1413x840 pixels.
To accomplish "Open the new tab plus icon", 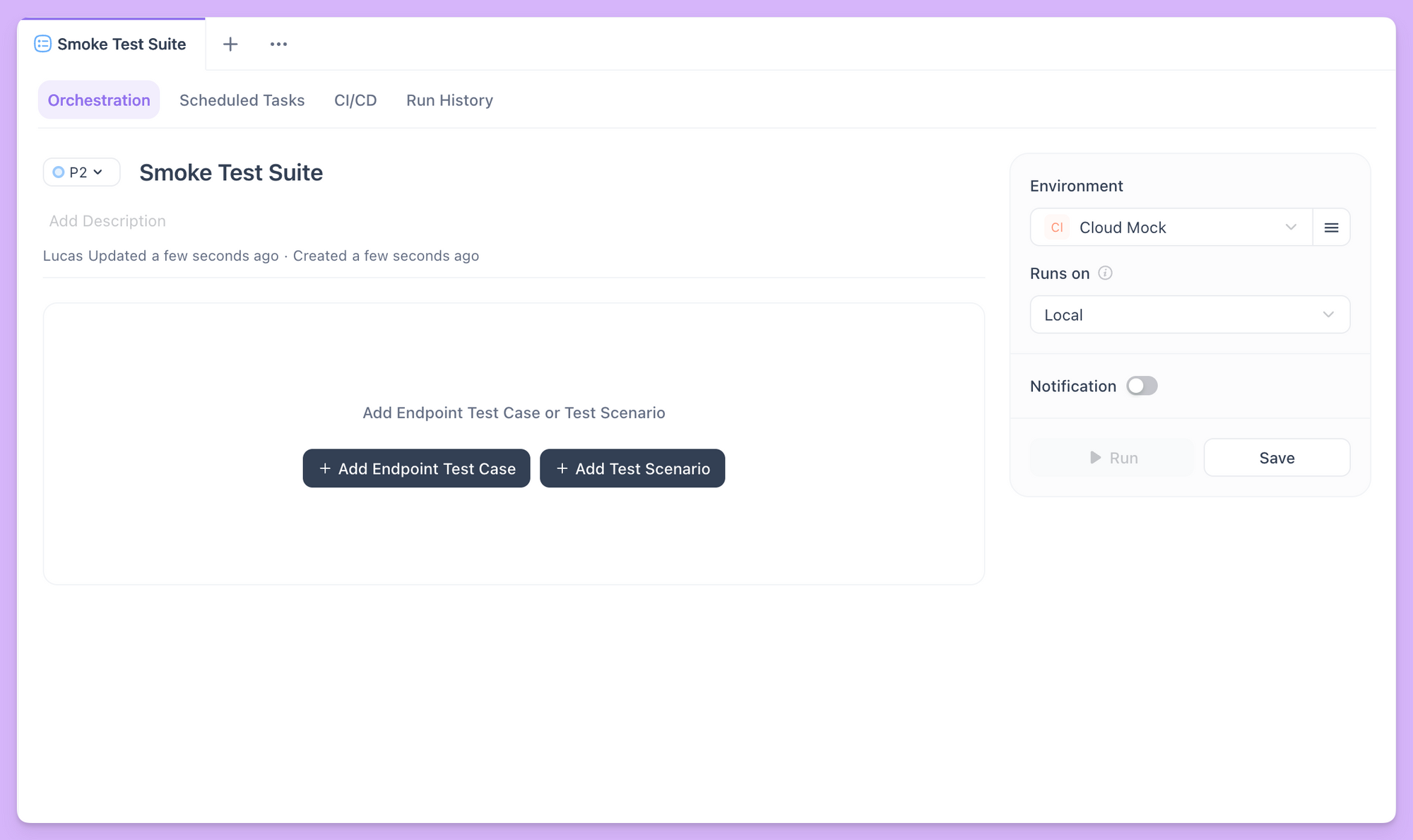I will point(230,44).
